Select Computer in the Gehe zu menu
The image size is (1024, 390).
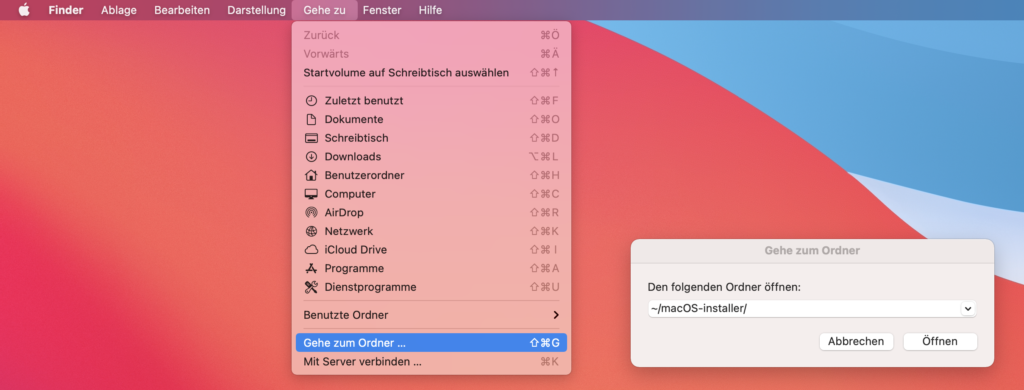coord(431,194)
